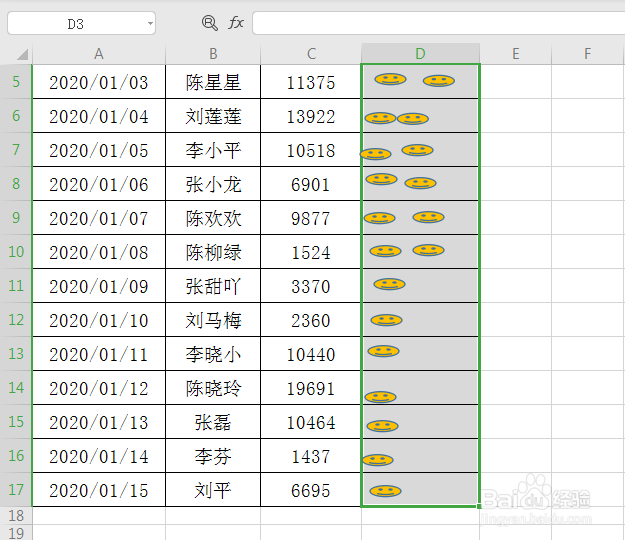The height and width of the screenshot is (540, 625).
Task: Click the value cell 13922
Action: [x=311, y=116]
